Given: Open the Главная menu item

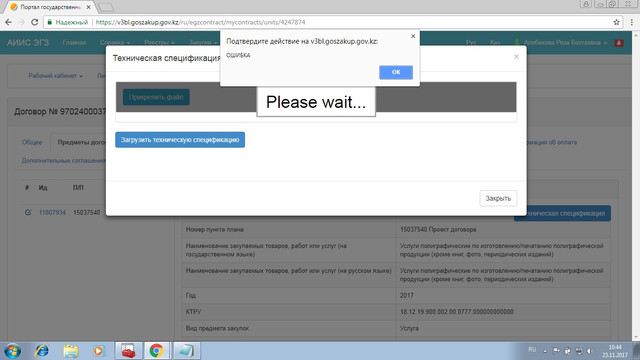Looking at the screenshot, I should coord(74,42).
